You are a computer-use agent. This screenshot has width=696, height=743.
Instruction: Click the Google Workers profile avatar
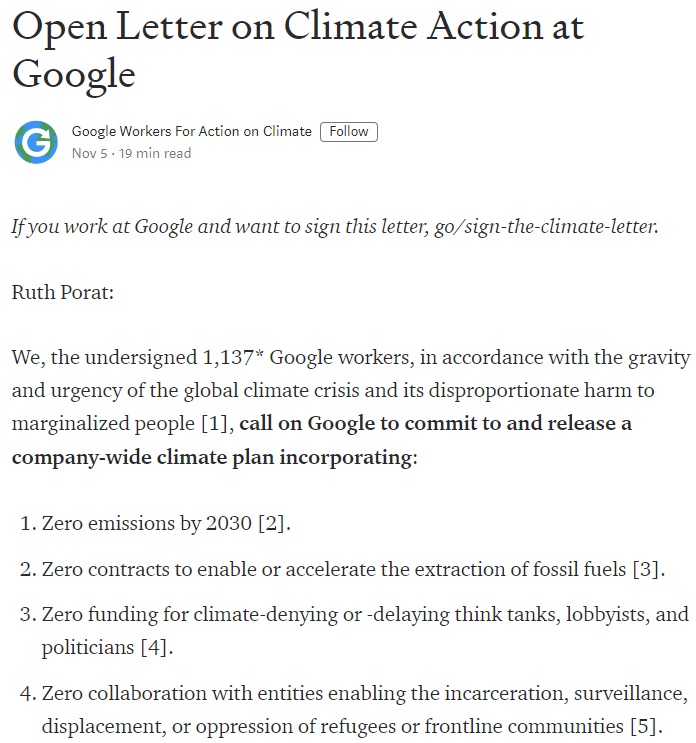(36, 142)
